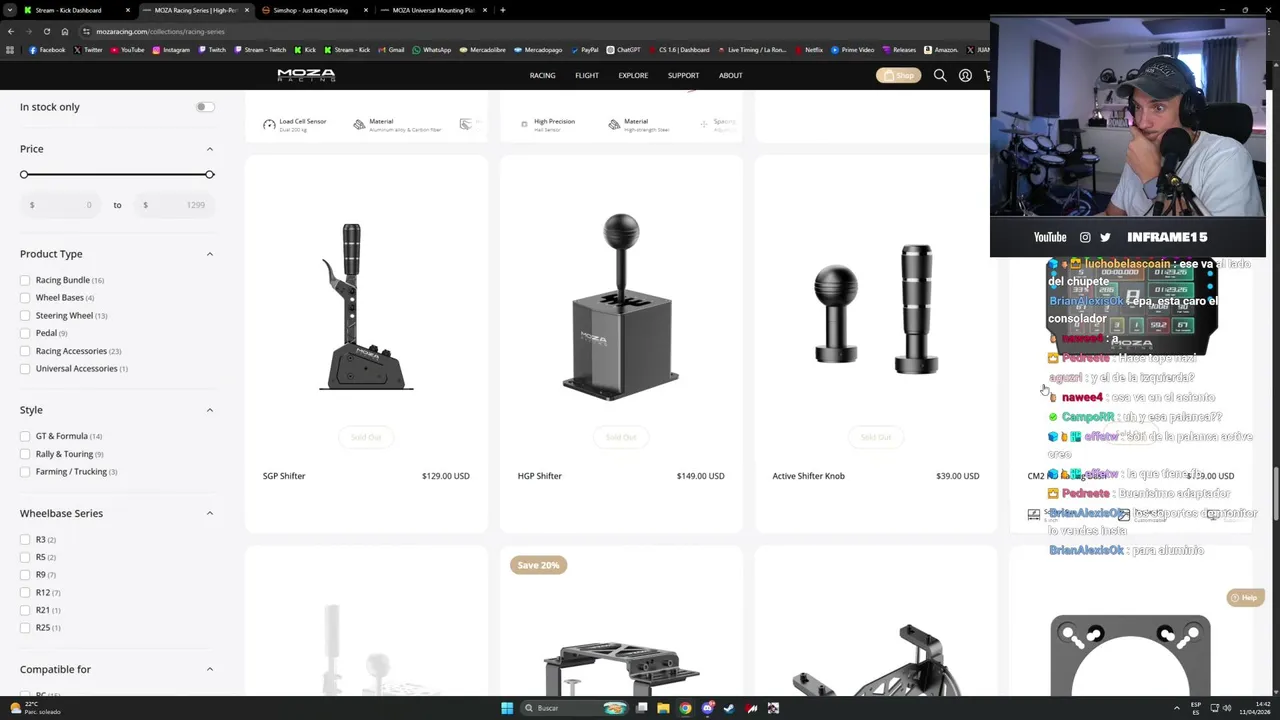
Task: Collapse the Product Type filter section
Action: (x=209, y=254)
